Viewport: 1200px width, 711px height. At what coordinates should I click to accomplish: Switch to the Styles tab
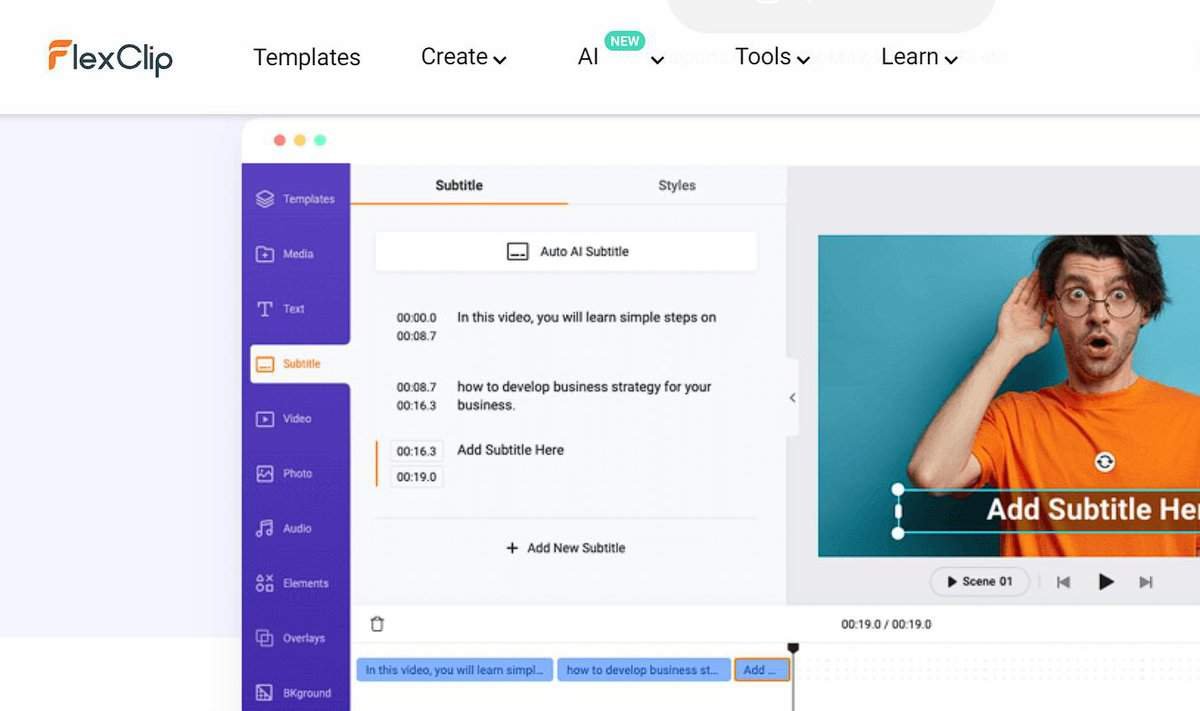[x=677, y=185]
